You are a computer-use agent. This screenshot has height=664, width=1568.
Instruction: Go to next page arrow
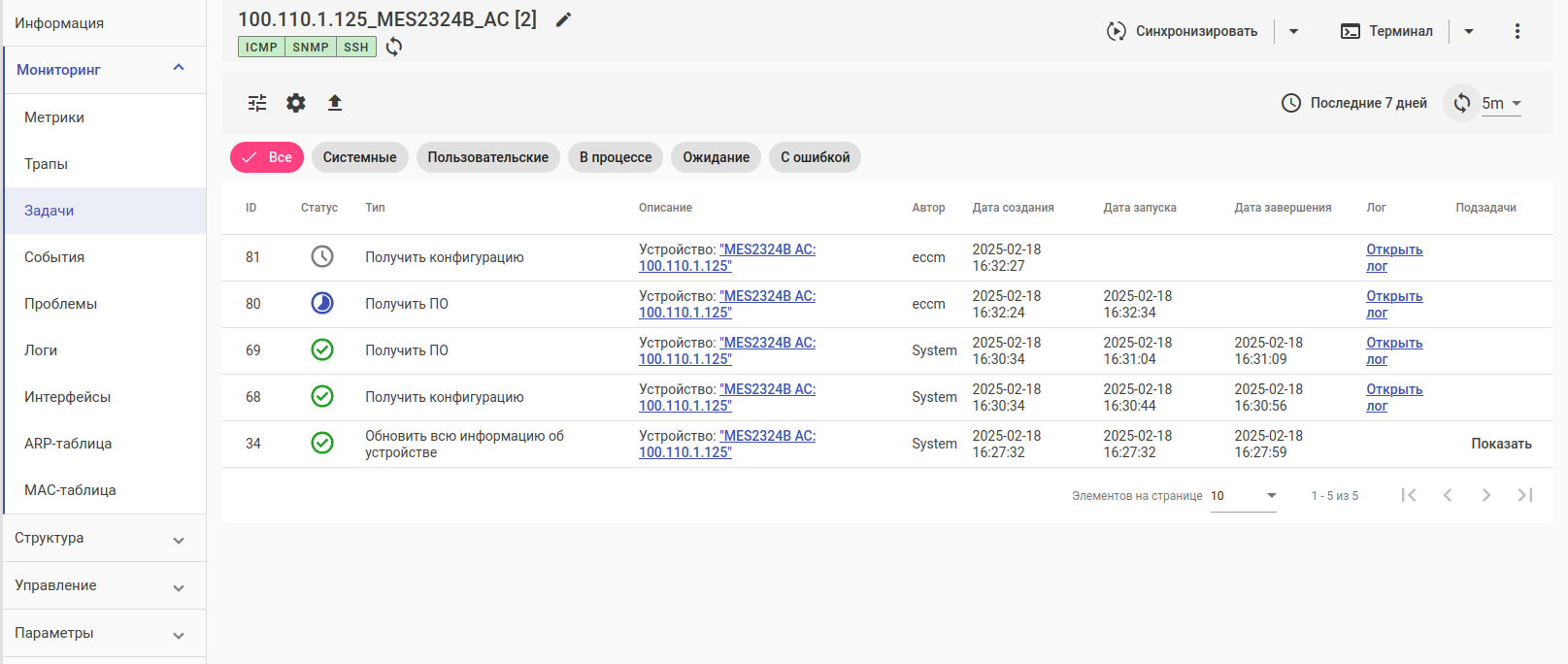point(1485,495)
